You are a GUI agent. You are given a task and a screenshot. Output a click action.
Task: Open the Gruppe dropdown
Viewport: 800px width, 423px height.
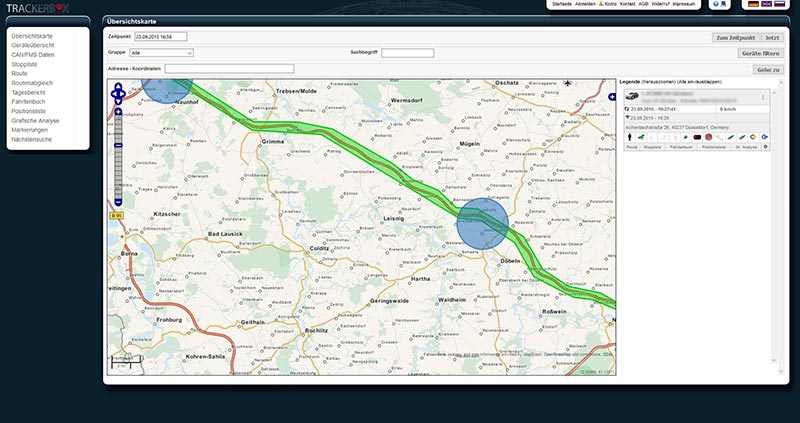click(161, 52)
